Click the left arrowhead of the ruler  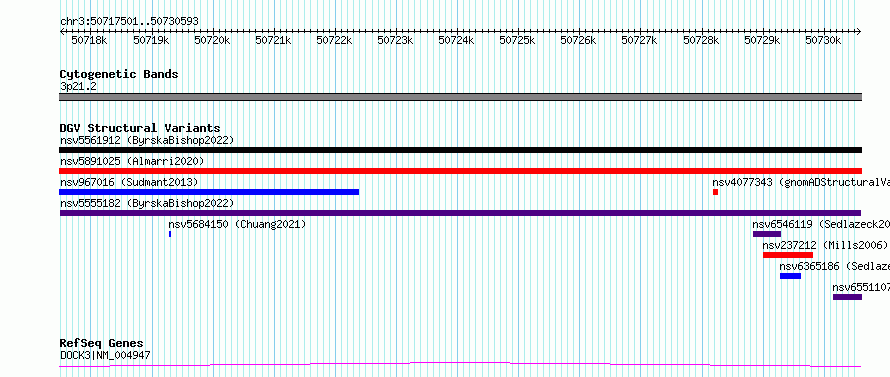[62, 32]
